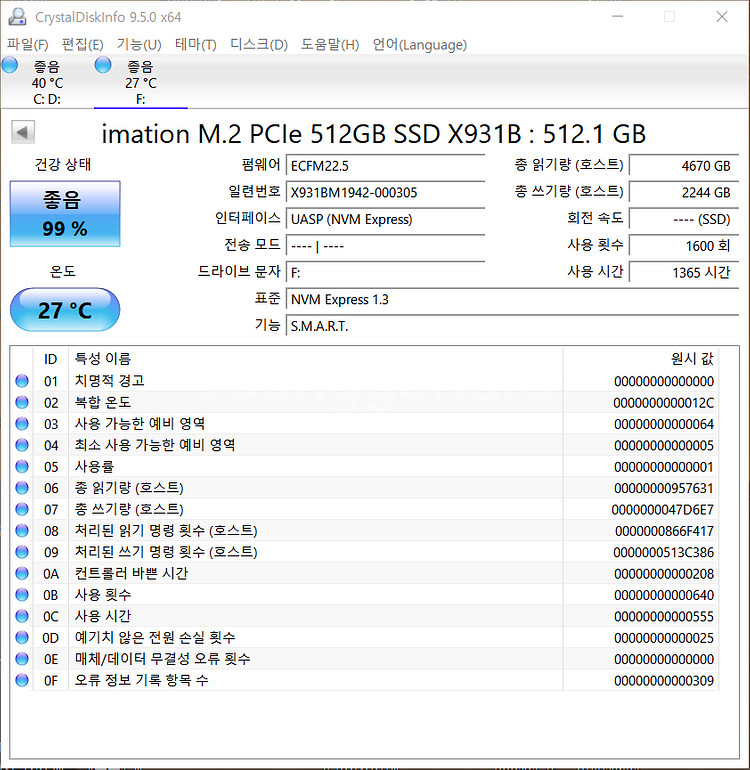
Task: Click the 27 °C temperature button
Action: click(x=65, y=310)
